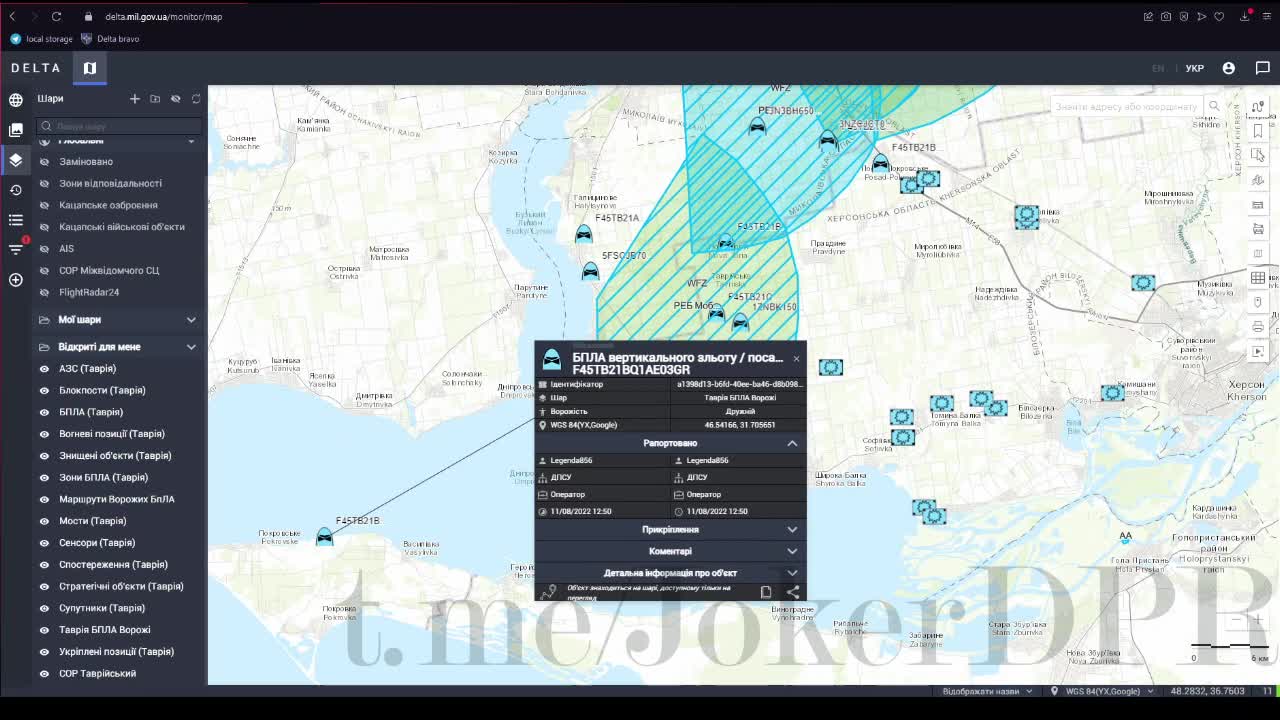Viewport: 1280px width, 720px height.
Task: Hide the БПЛА (Таврія) layer
Action: tap(44, 412)
